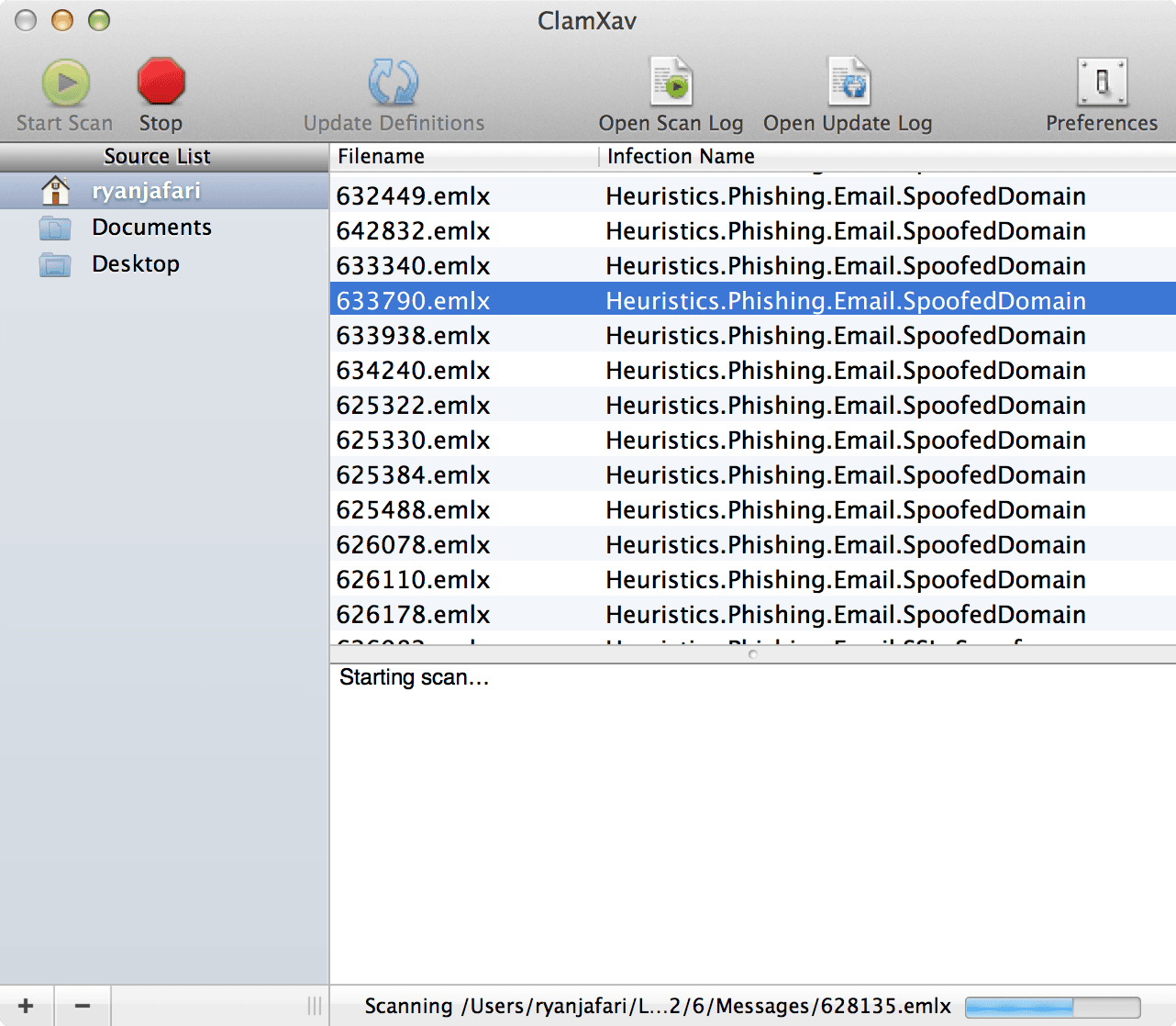Select file 632449.emlx

pyautogui.click(x=413, y=196)
